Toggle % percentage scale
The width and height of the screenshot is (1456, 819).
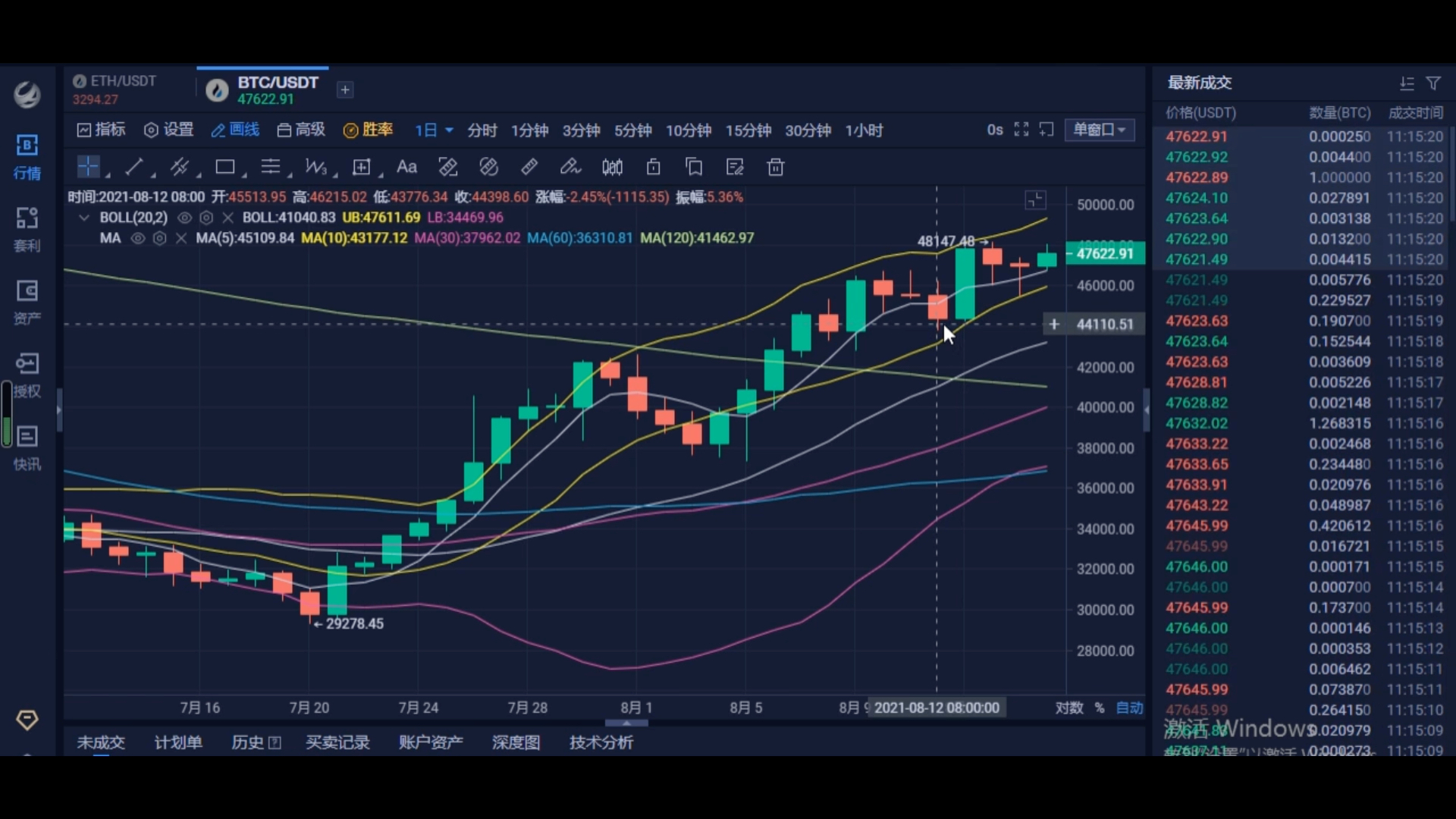point(1100,708)
